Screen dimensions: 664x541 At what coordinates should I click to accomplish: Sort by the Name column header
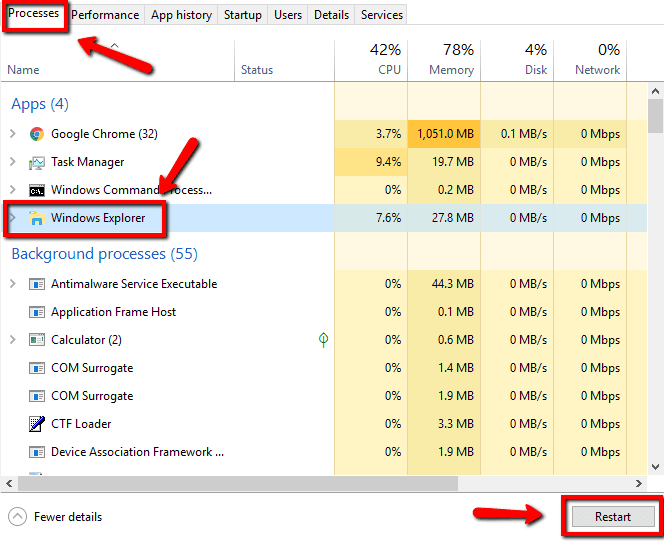[x=117, y=60]
